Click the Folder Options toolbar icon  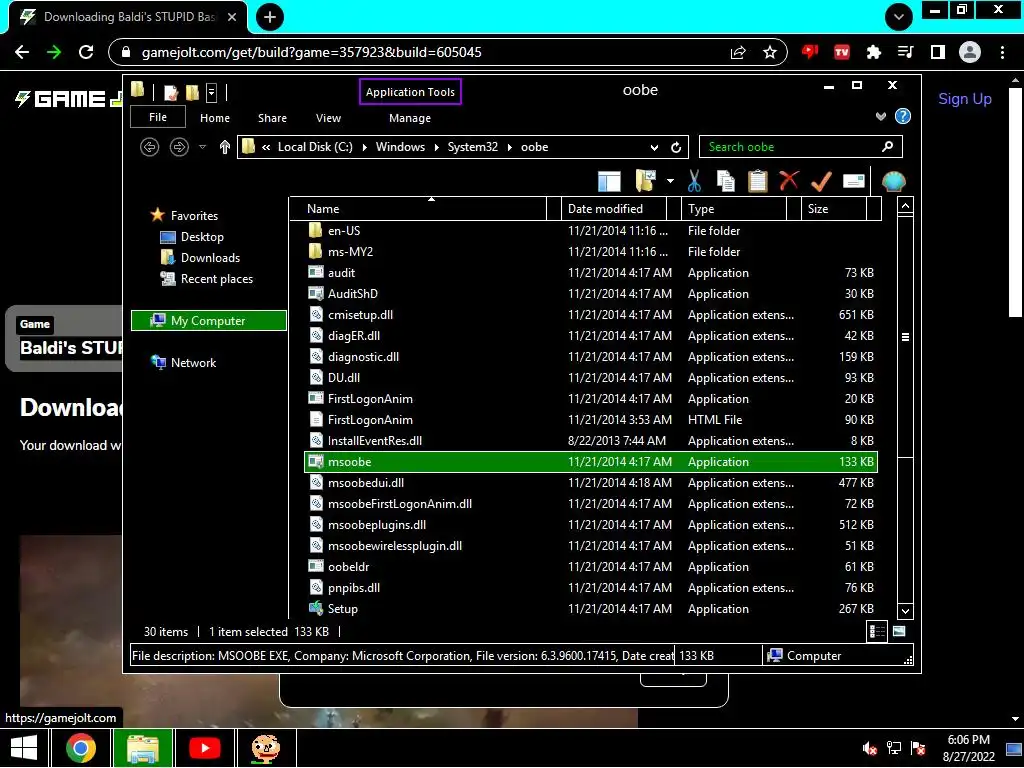pyautogui.click(x=645, y=181)
